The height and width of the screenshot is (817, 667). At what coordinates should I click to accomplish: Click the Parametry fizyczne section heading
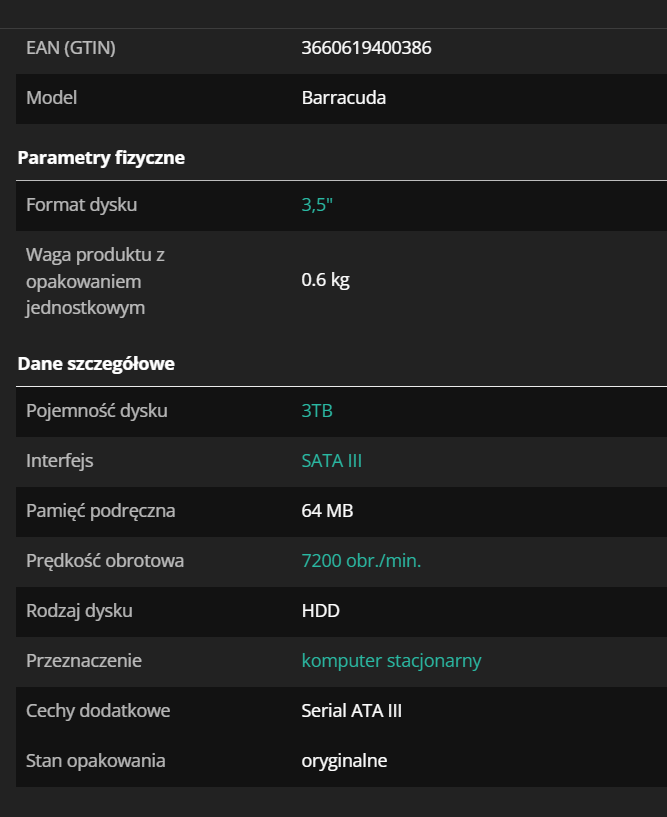pyautogui.click(x=101, y=158)
